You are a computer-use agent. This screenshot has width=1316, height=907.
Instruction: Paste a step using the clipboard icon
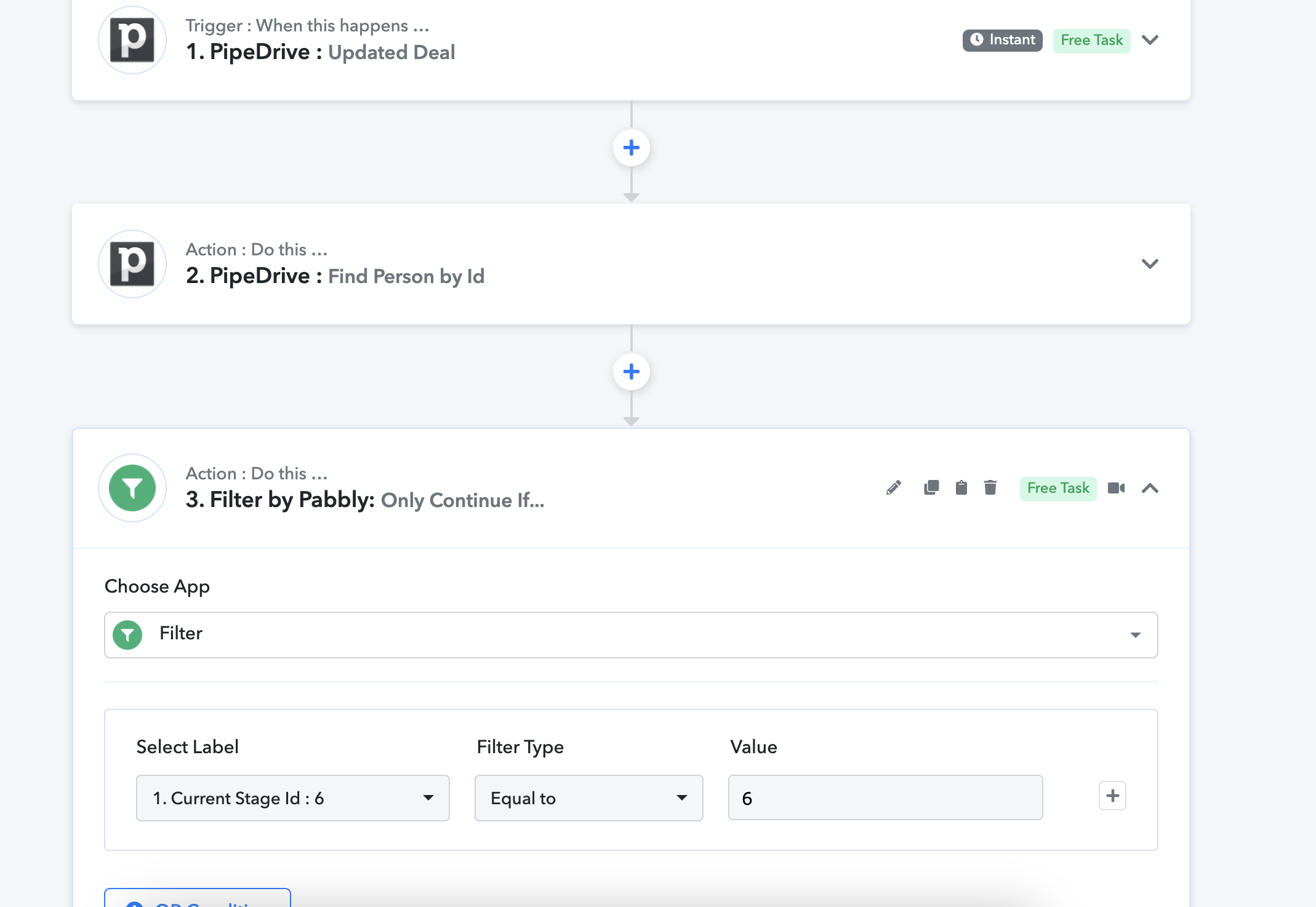[x=961, y=488]
